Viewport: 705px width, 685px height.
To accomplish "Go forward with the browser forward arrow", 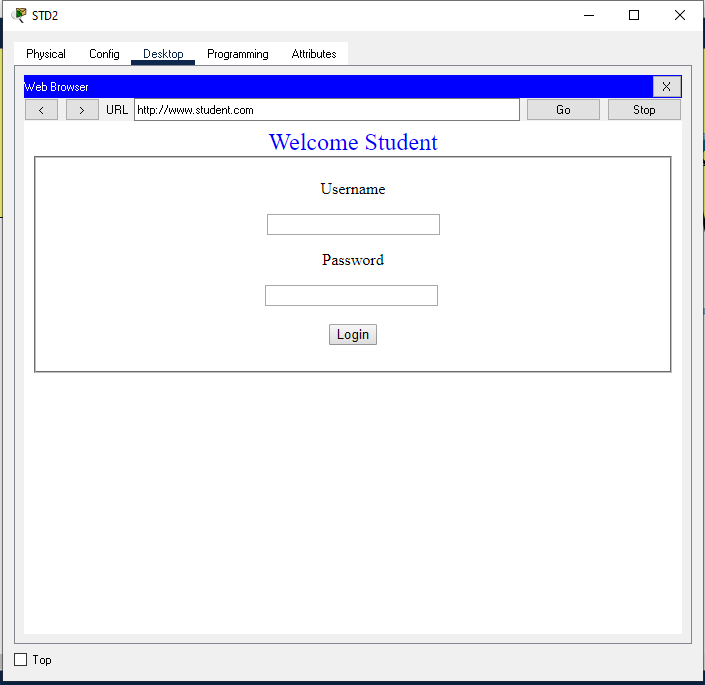I will 82,110.
